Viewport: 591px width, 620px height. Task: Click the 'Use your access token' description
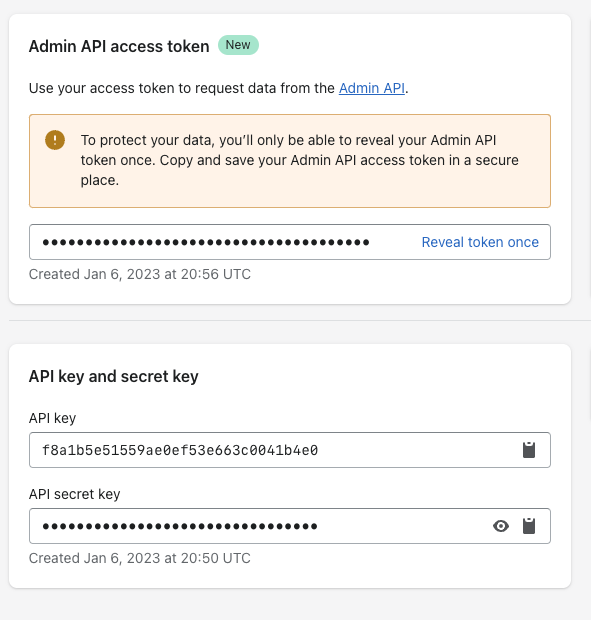[219, 88]
